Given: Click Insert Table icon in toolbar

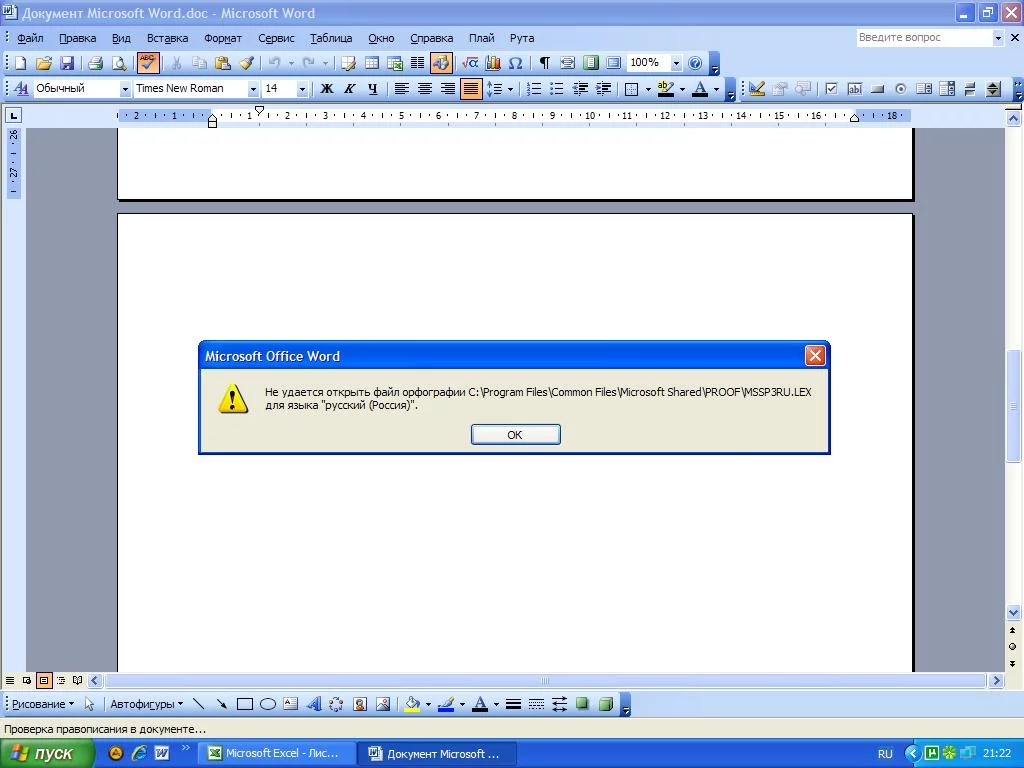Looking at the screenshot, I should pos(372,63).
